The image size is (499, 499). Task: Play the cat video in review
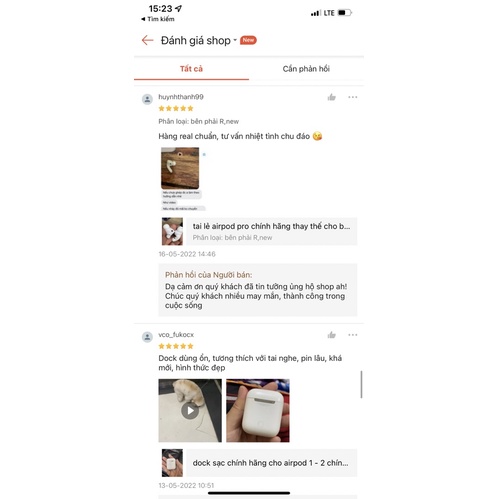(x=190, y=410)
